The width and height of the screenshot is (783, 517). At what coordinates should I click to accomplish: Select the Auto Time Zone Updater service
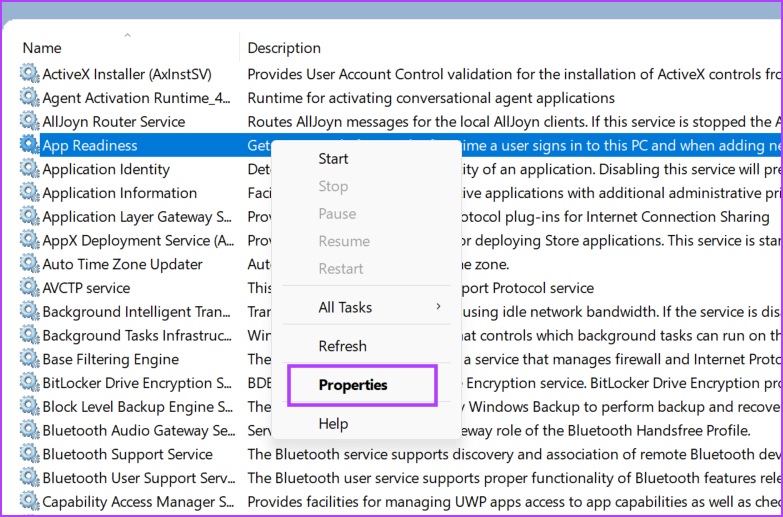(123, 264)
